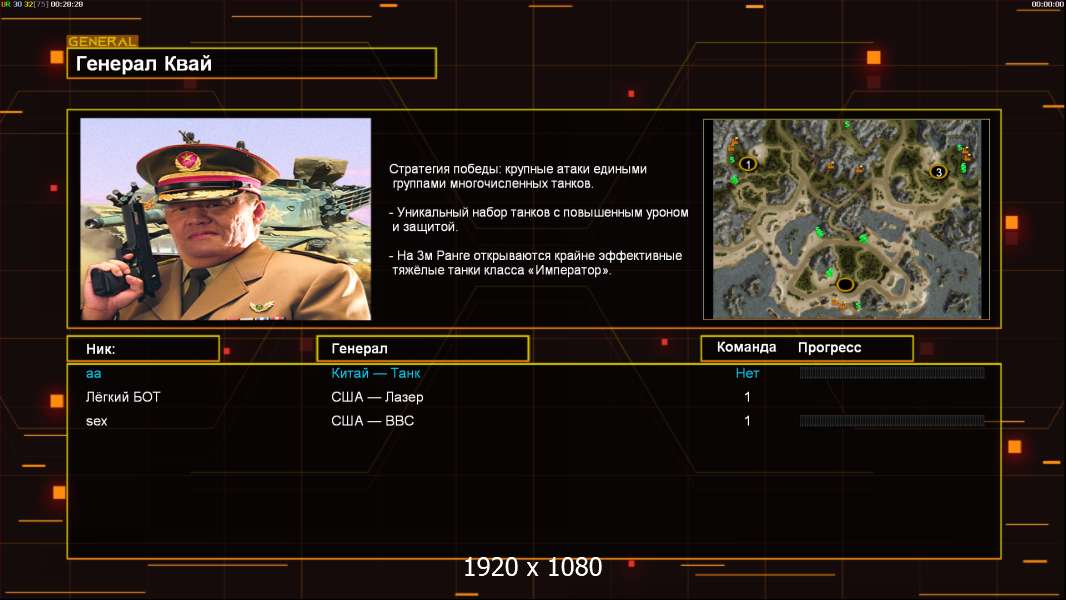Click the 'Генерал' column header

pos(423,349)
